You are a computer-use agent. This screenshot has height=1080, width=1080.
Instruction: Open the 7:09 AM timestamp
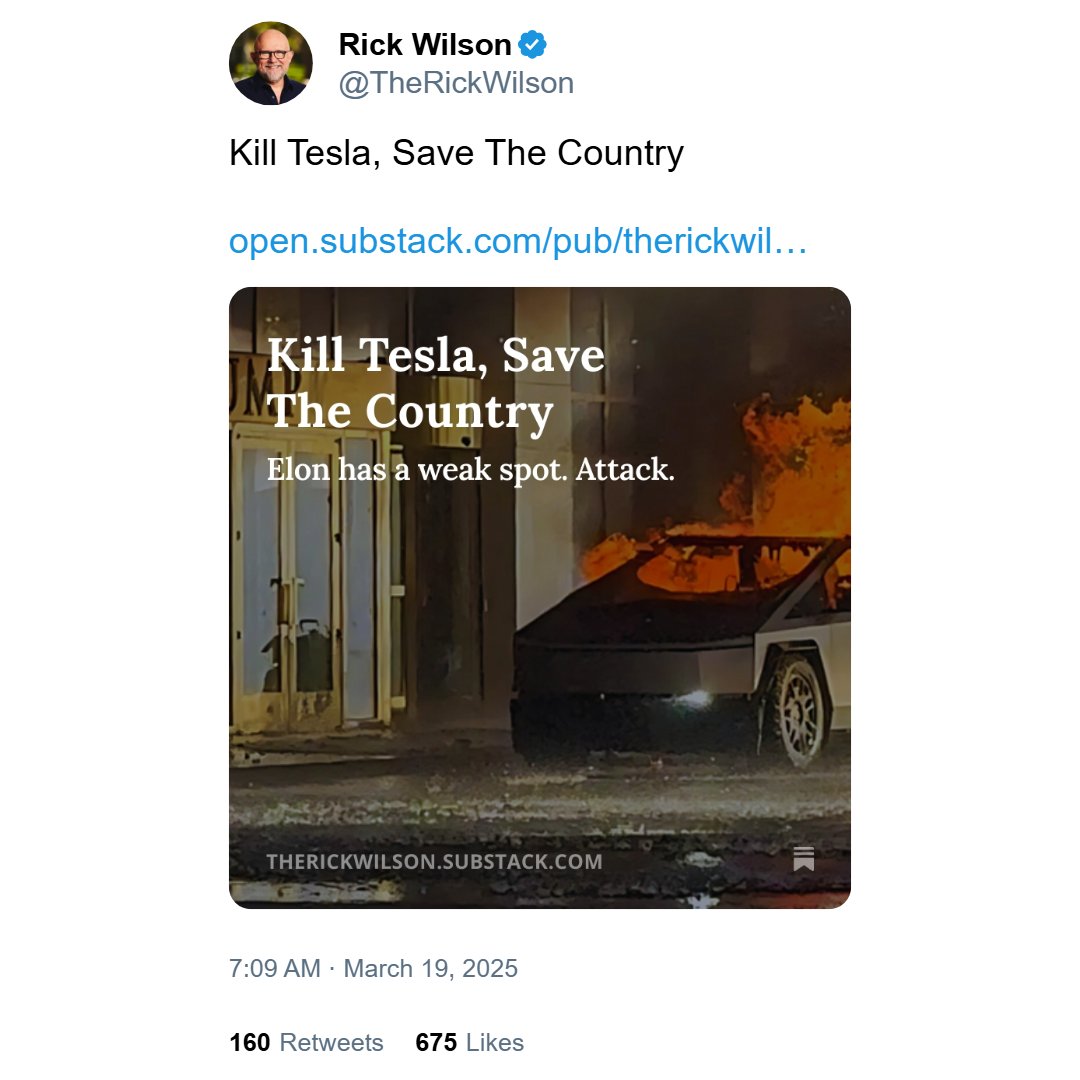coord(275,968)
